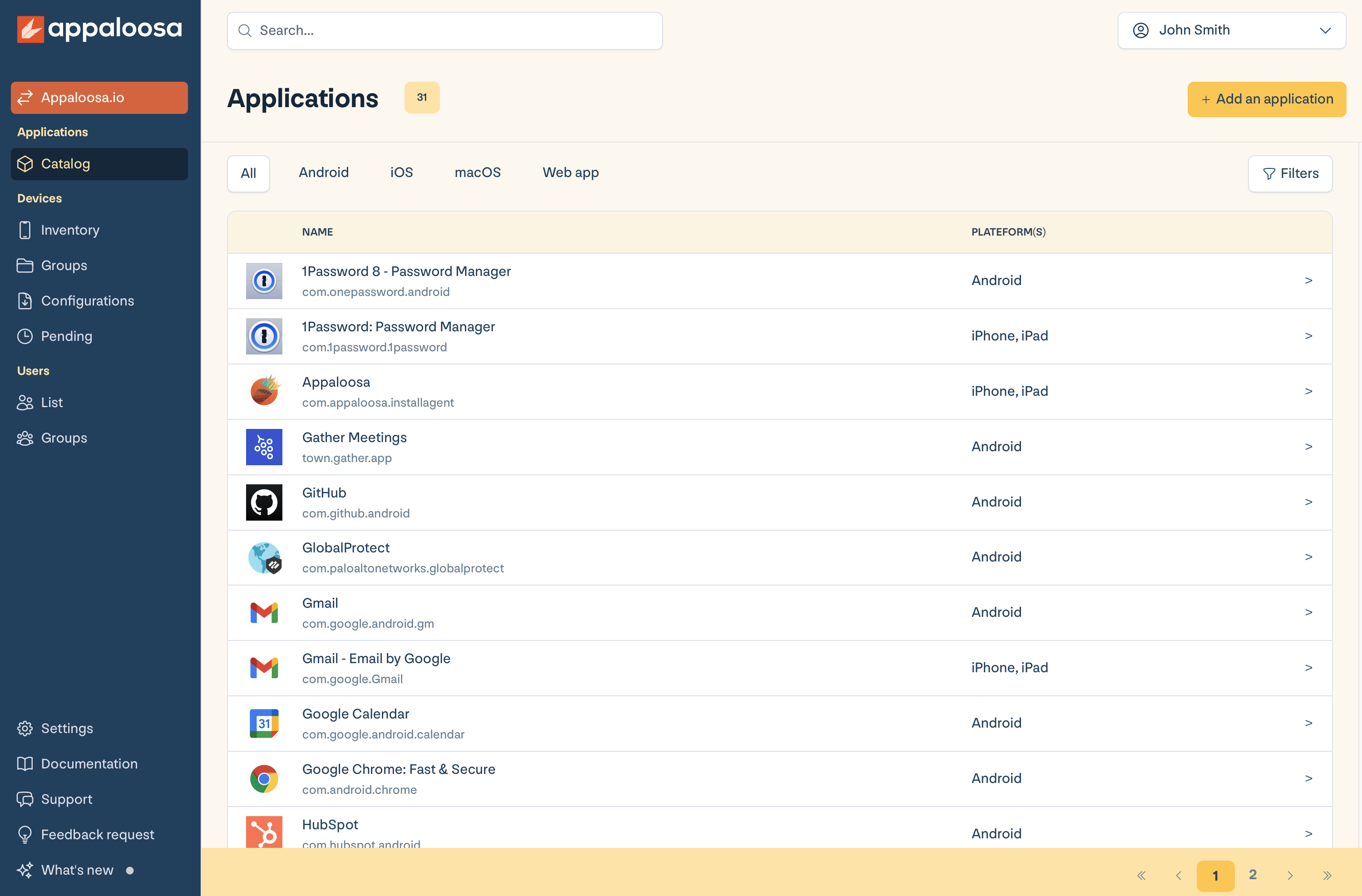Switch to the macOS tab
The width and height of the screenshot is (1362, 896).
[477, 173]
